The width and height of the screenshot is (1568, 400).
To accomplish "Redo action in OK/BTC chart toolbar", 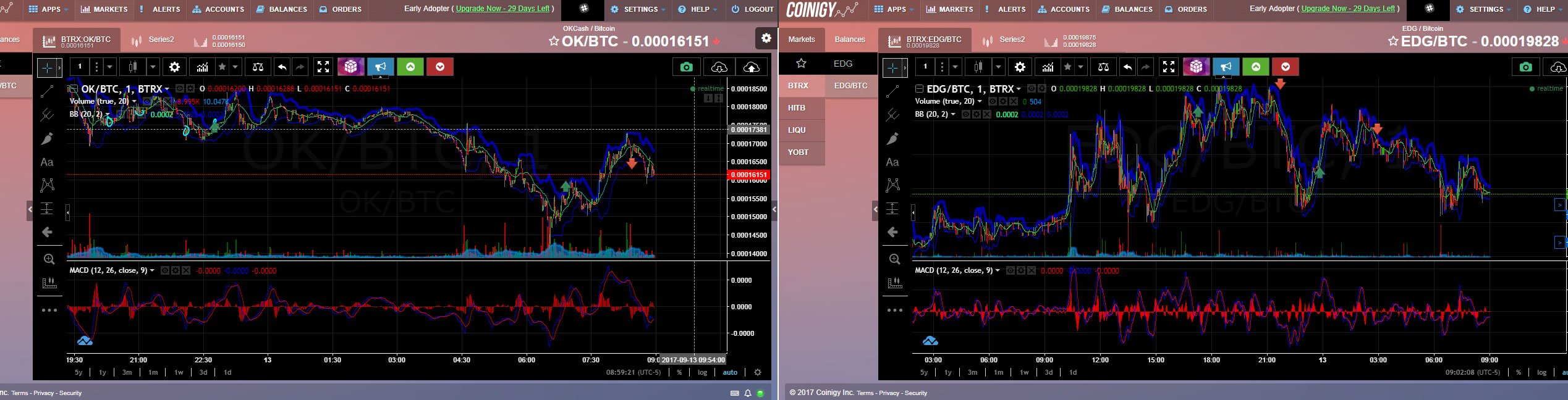I will pyautogui.click(x=300, y=67).
